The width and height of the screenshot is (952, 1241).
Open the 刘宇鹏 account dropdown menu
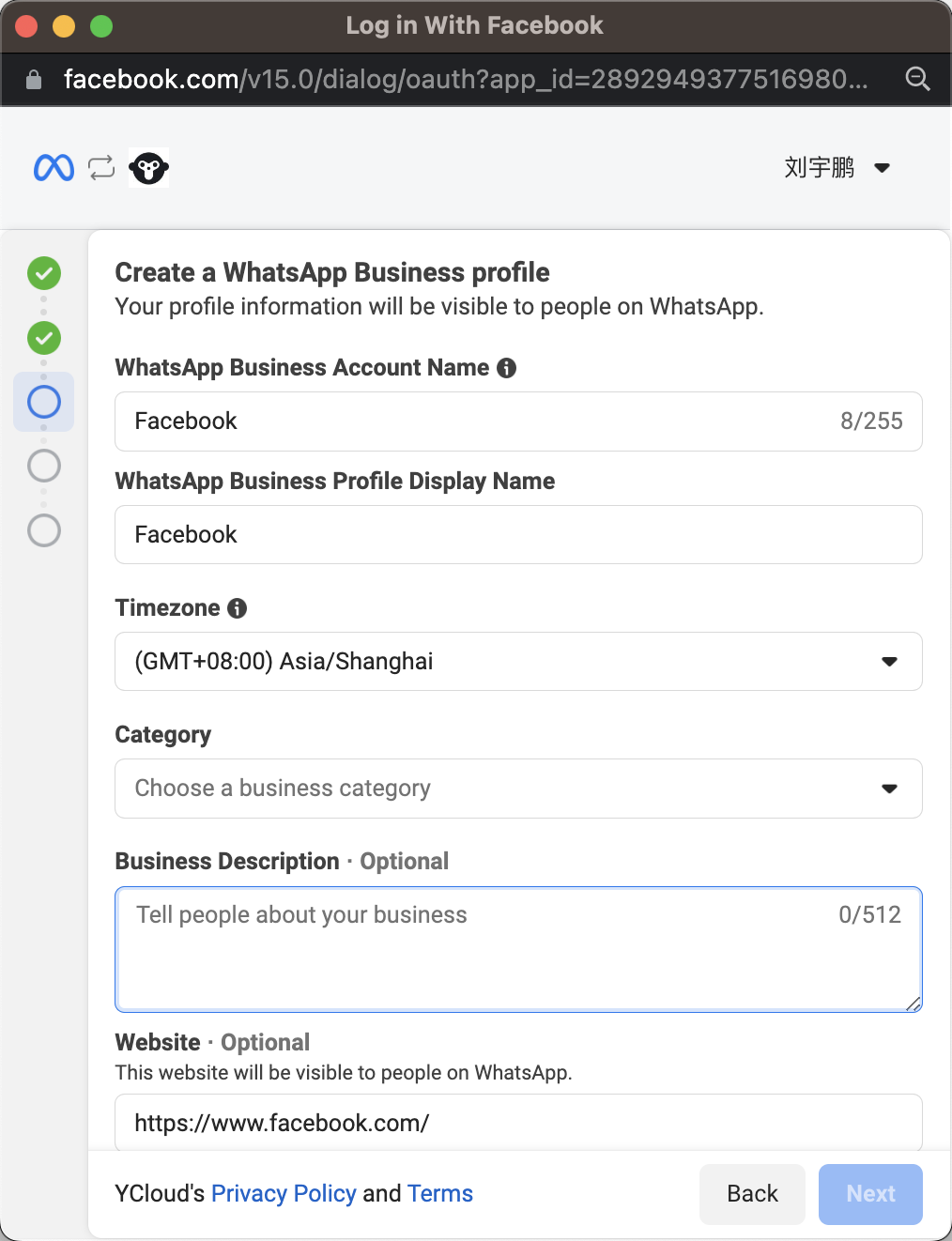pyautogui.click(x=837, y=168)
